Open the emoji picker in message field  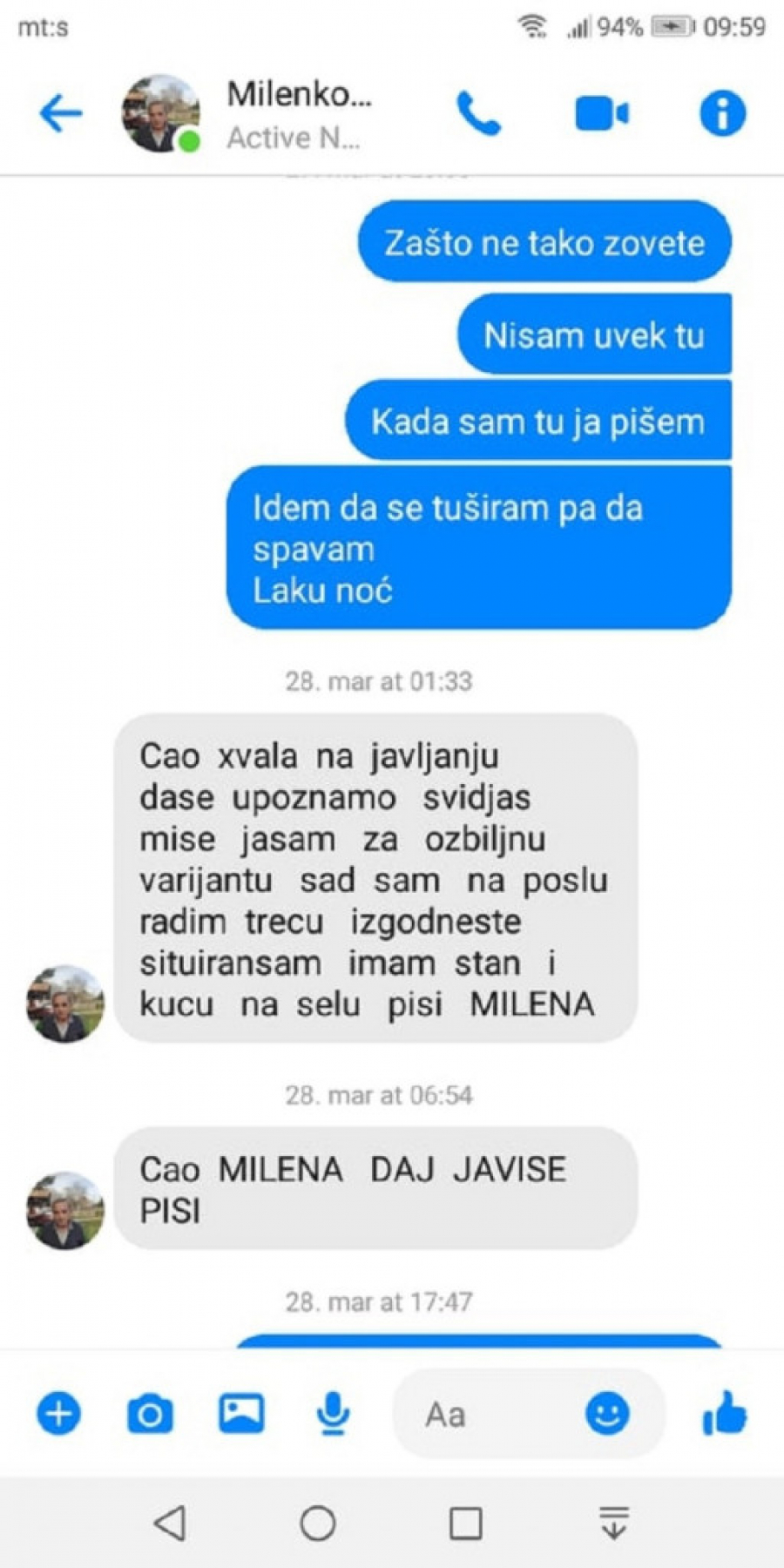[x=607, y=1413]
